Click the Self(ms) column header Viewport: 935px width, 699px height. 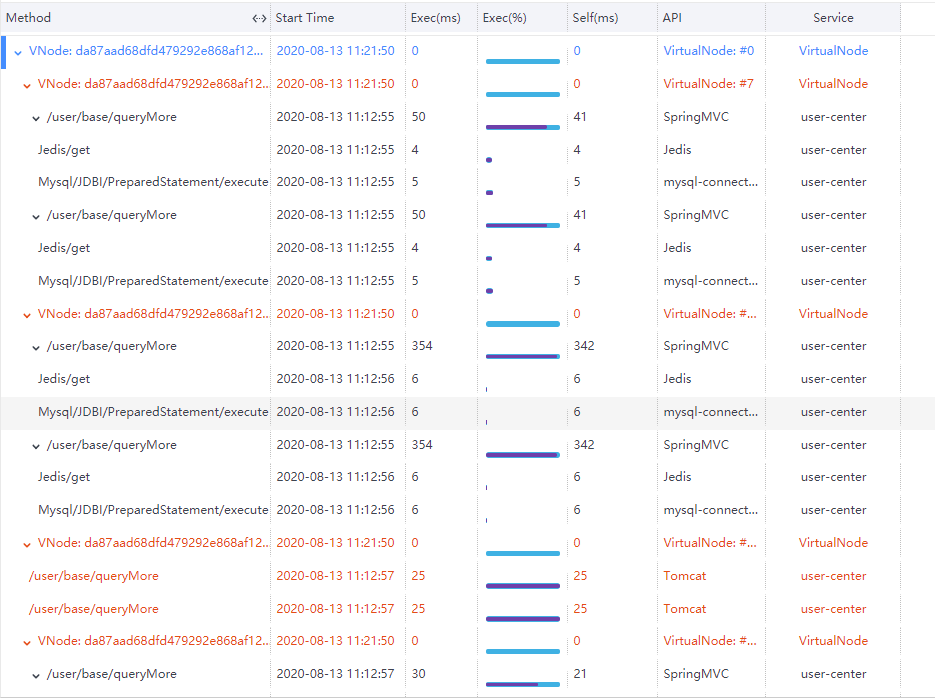tap(595, 18)
